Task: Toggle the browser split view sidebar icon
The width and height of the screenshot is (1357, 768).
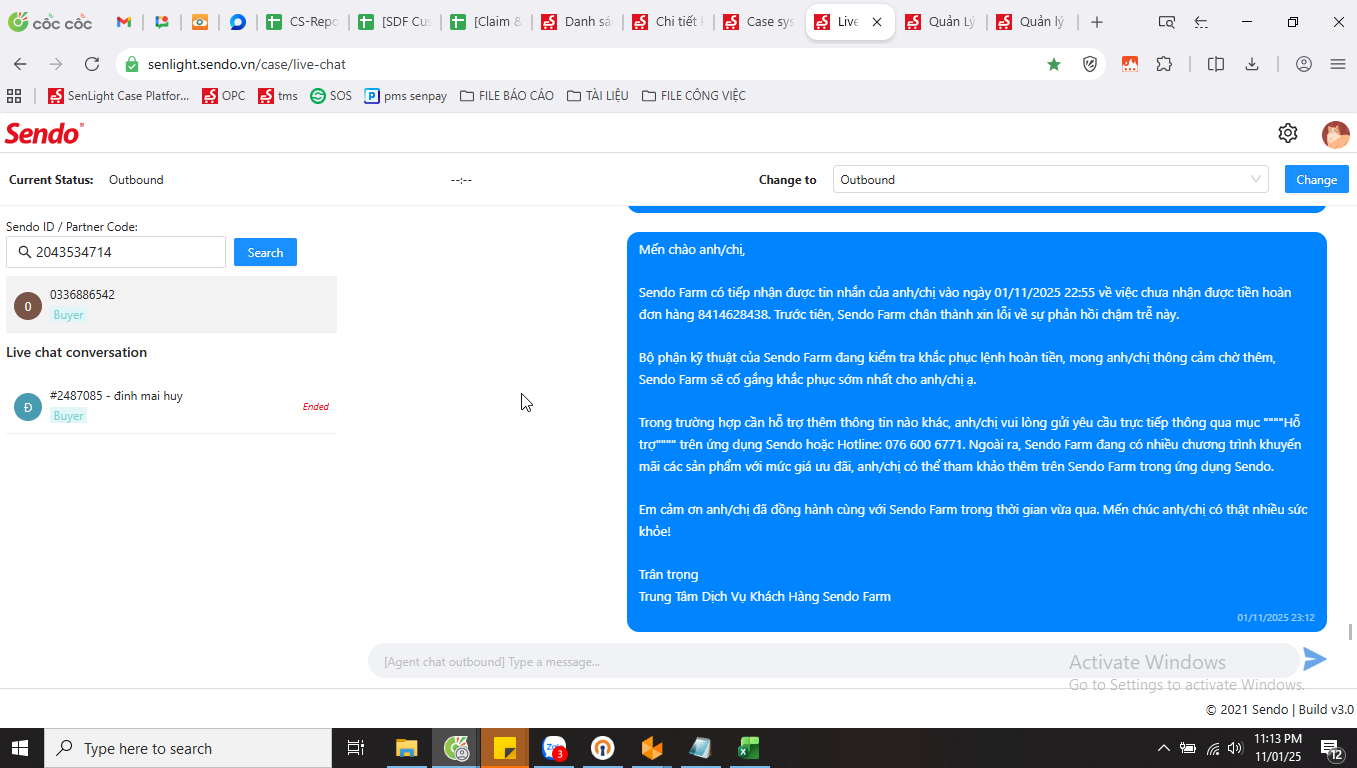Action: click(1216, 64)
